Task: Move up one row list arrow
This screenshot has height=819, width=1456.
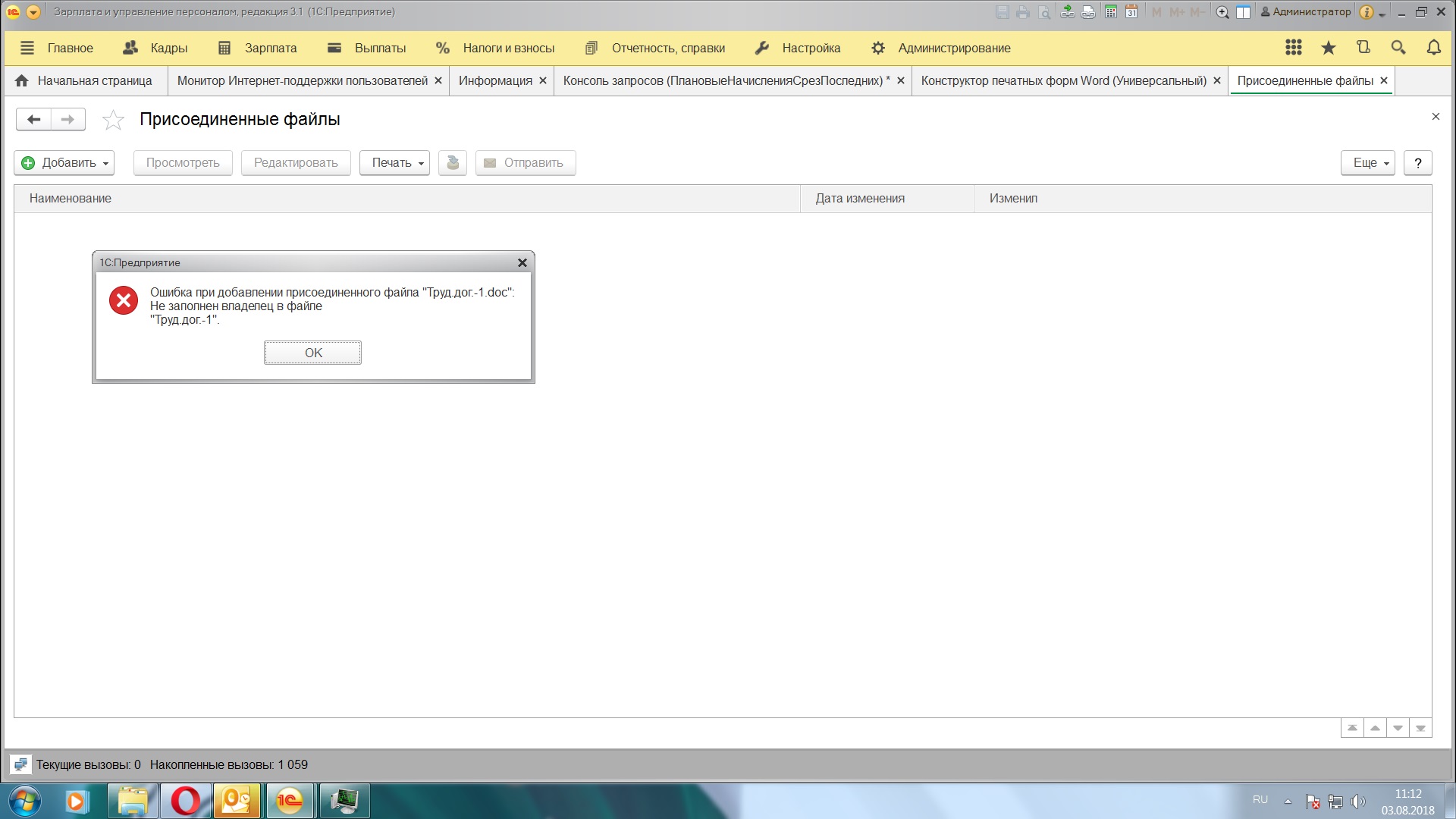Action: coord(1375,728)
